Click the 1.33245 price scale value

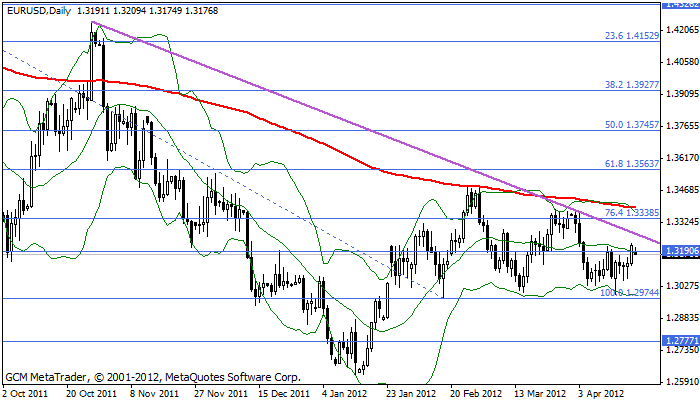pos(682,222)
